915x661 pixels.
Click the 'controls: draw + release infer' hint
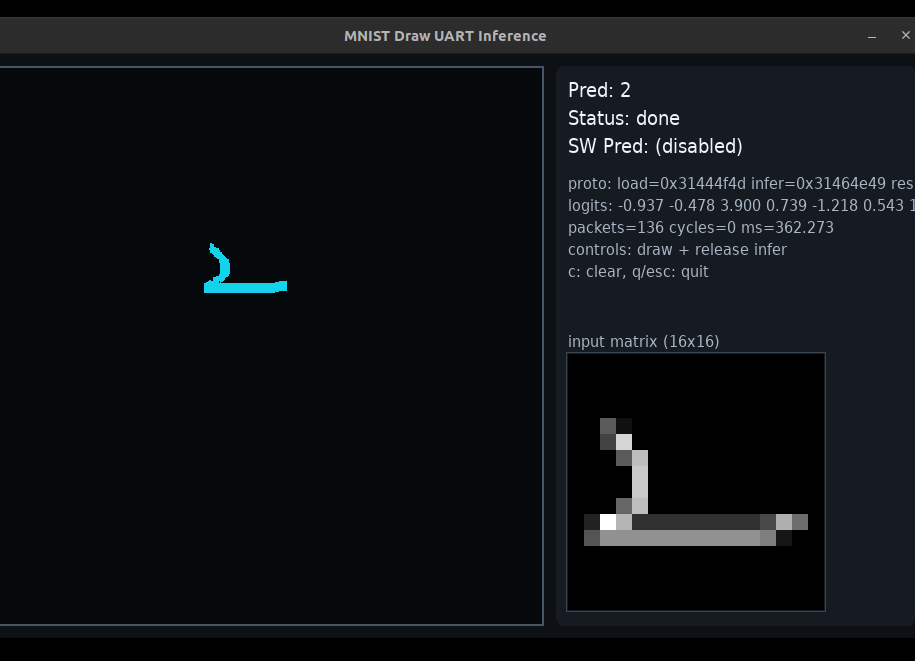(x=677, y=250)
